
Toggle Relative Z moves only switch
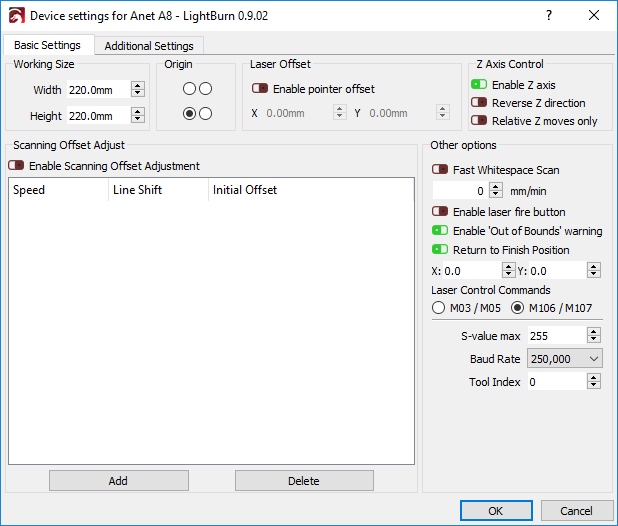point(479,120)
